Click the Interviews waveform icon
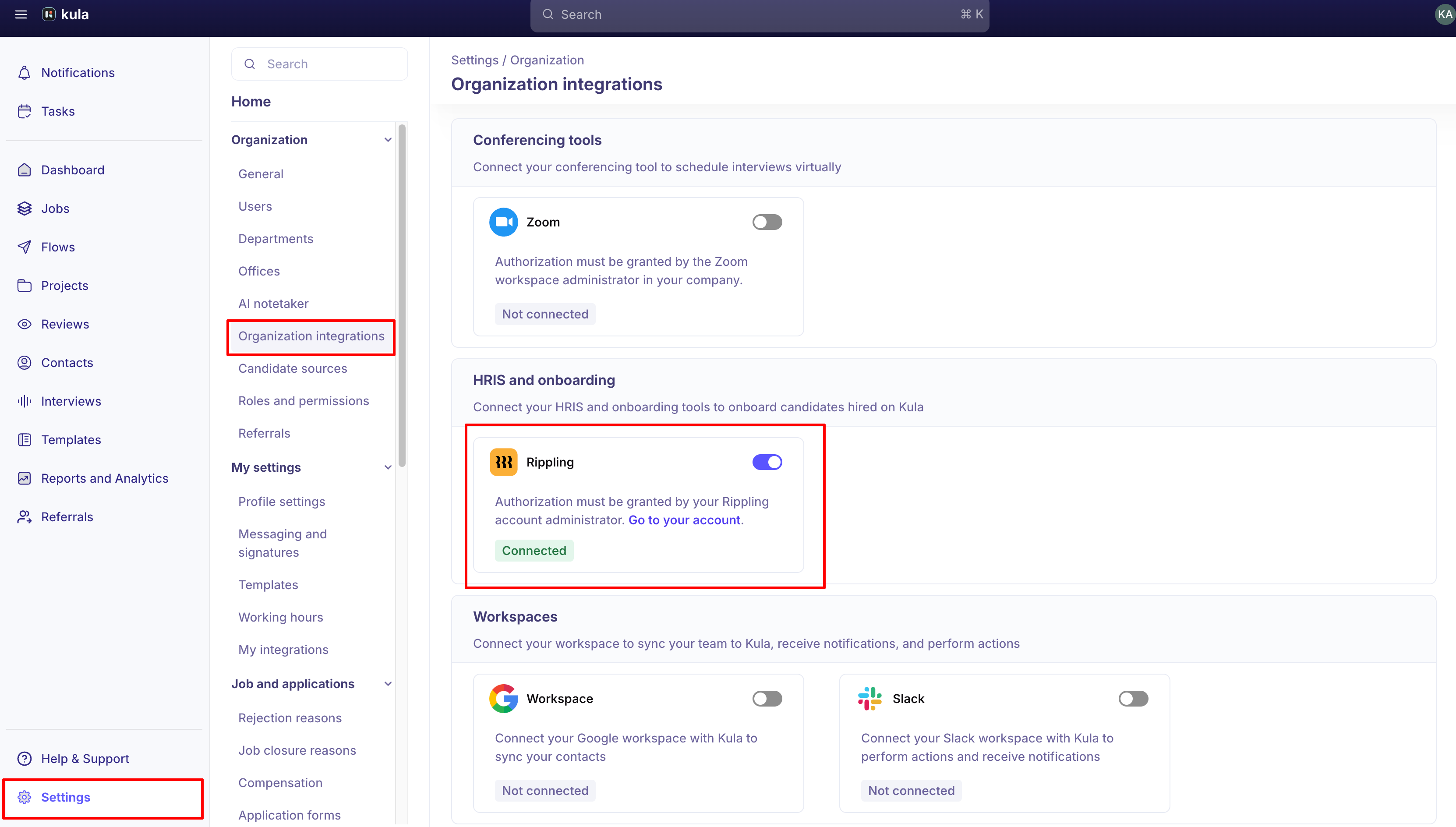This screenshot has height=827, width=1456. [25, 401]
